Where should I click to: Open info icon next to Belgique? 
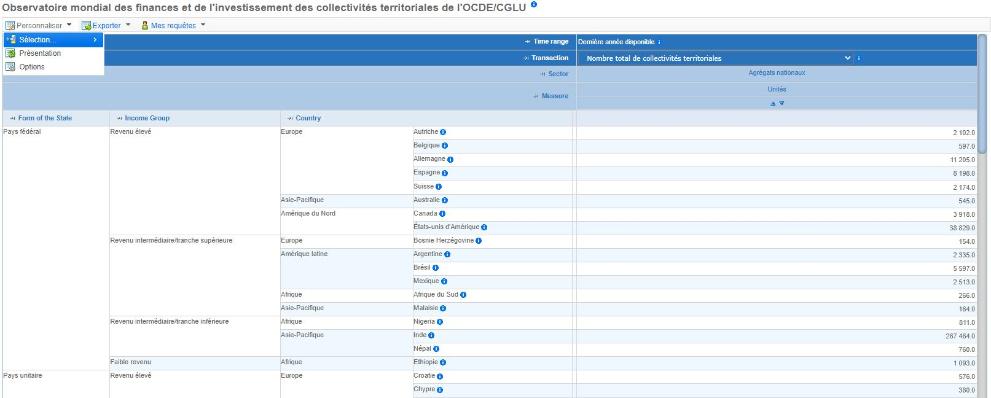pos(445,146)
